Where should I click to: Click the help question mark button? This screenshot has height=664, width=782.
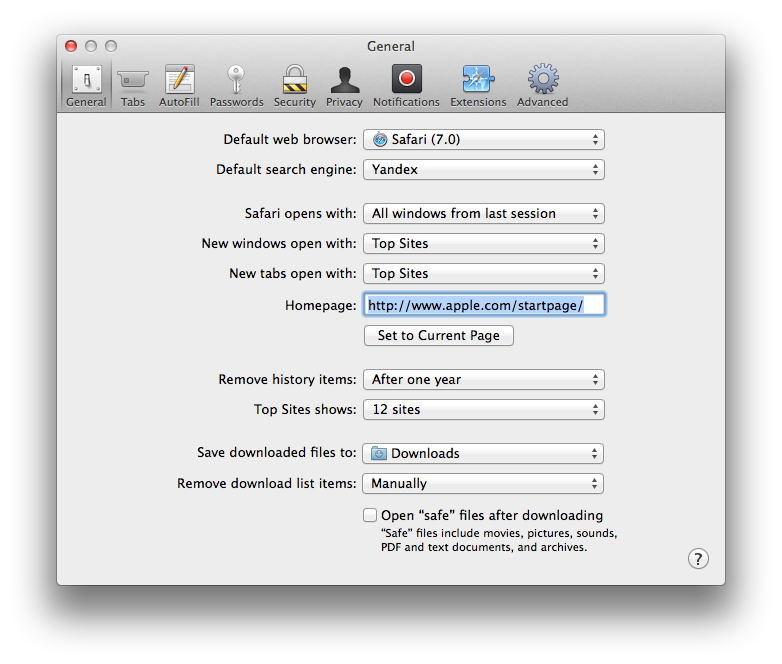(x=698, y=559)
